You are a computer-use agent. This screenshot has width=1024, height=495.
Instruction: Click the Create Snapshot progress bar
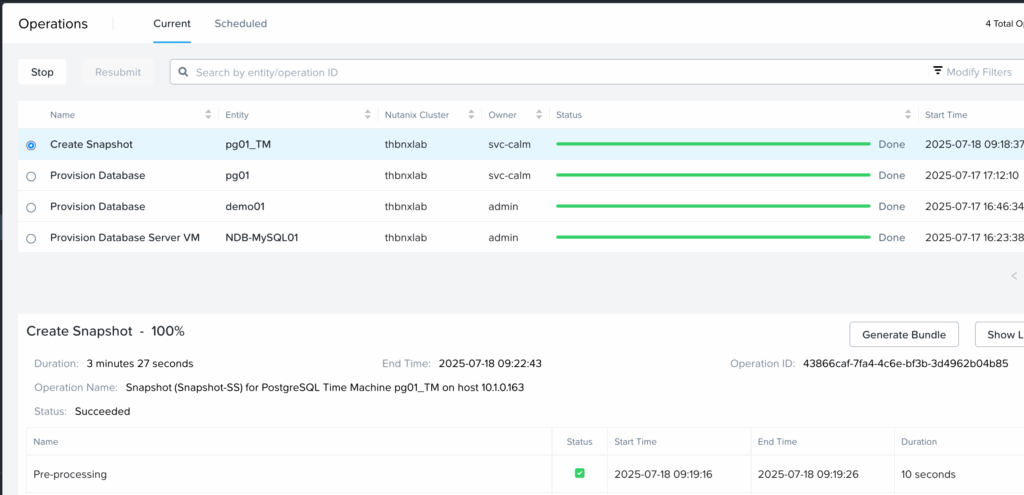tap(713, 144)
